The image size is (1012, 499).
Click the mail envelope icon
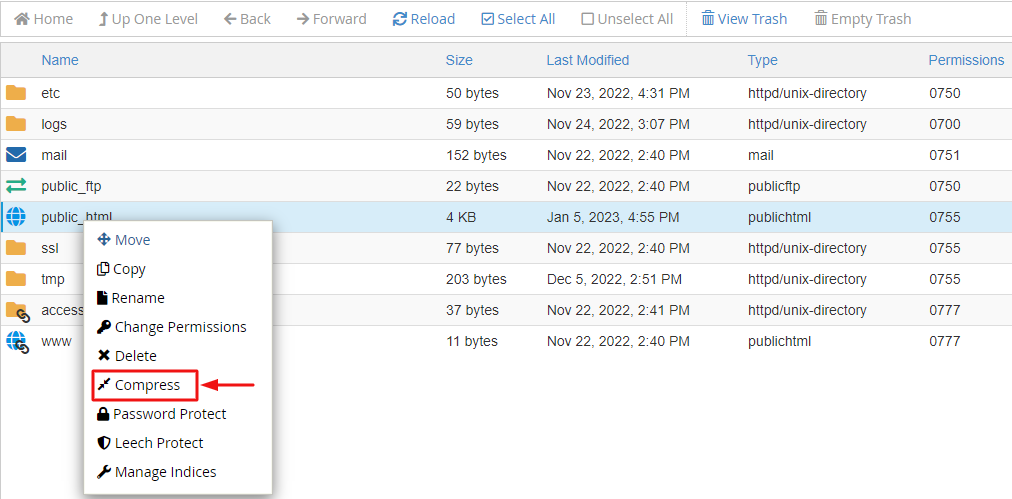pyautogui.click(x=16, y=155)
